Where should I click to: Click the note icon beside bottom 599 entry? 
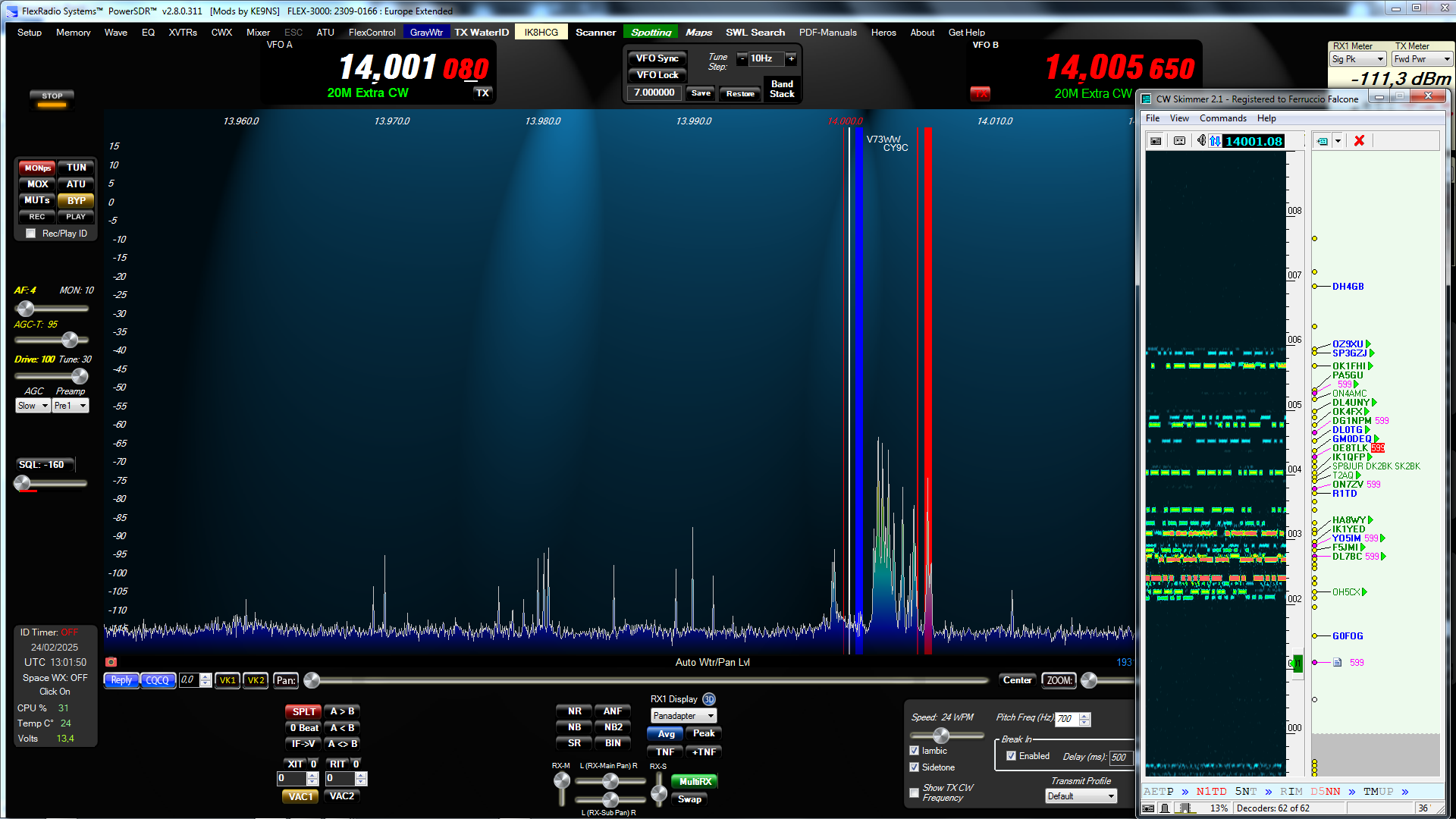1338,662
